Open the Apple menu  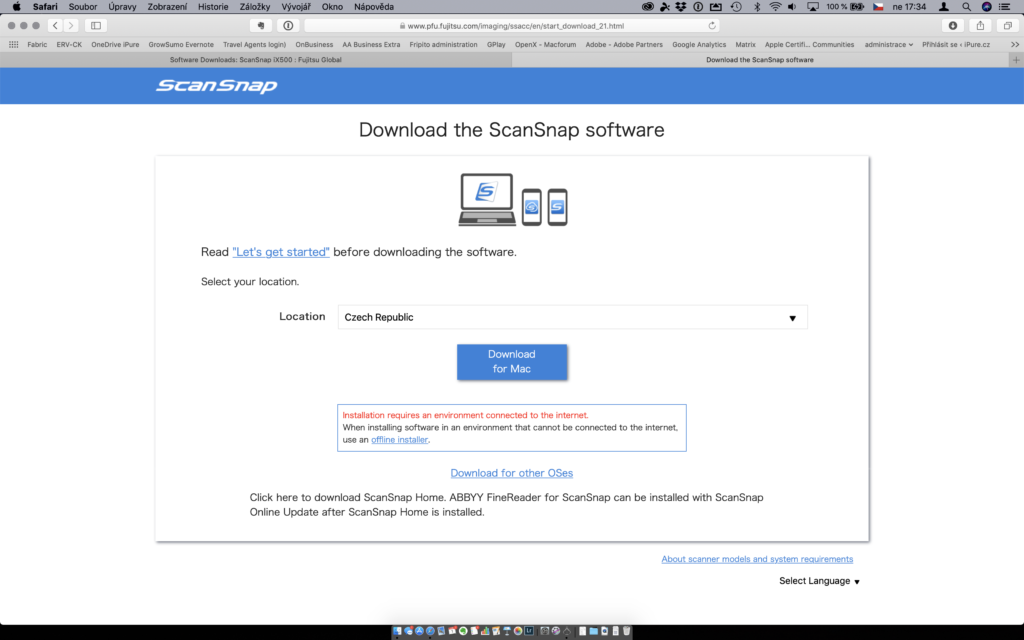coord(16,7)
